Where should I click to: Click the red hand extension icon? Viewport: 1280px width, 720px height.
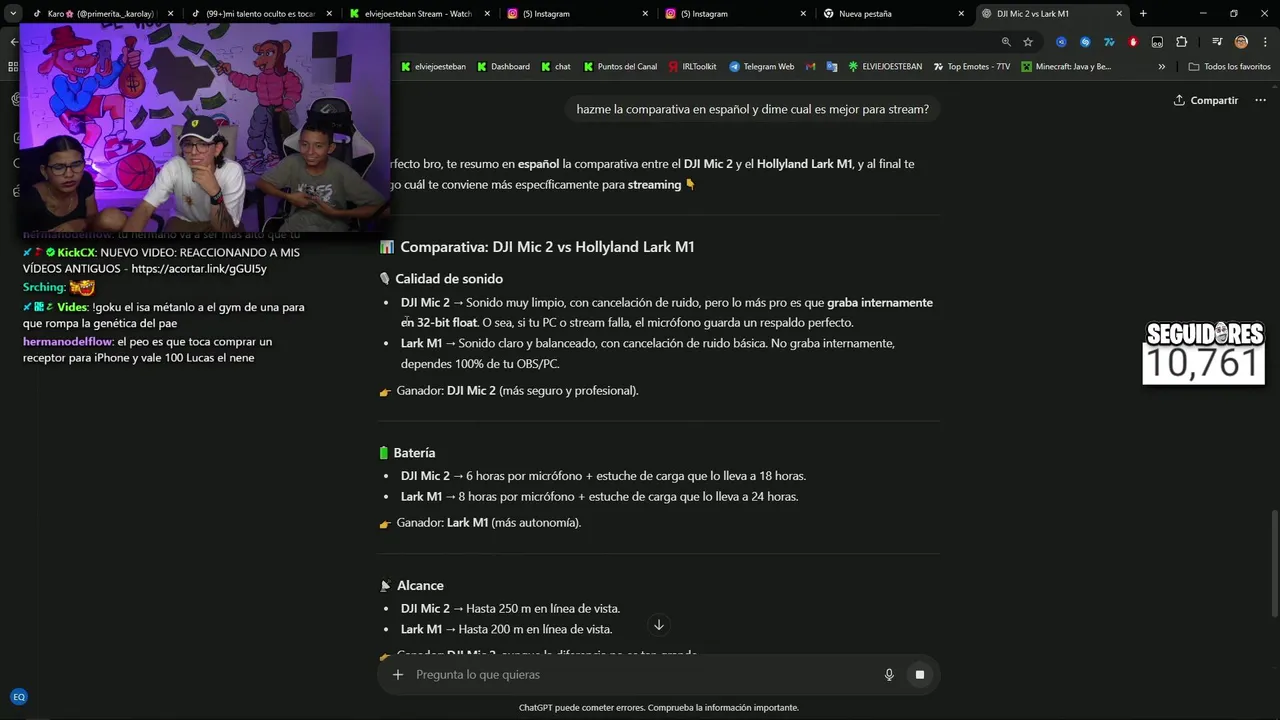pos(1133,42)
